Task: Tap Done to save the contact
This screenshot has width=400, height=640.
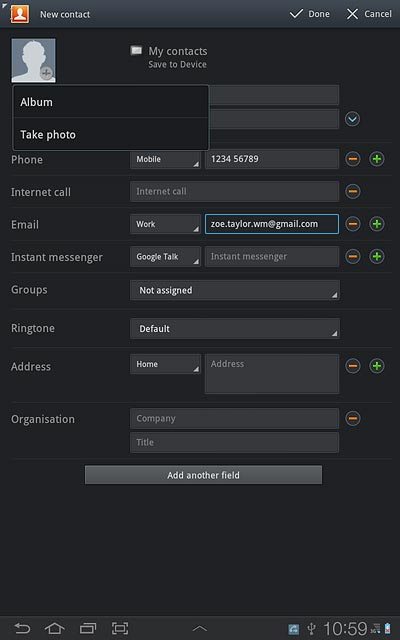Action: point(310,14)
